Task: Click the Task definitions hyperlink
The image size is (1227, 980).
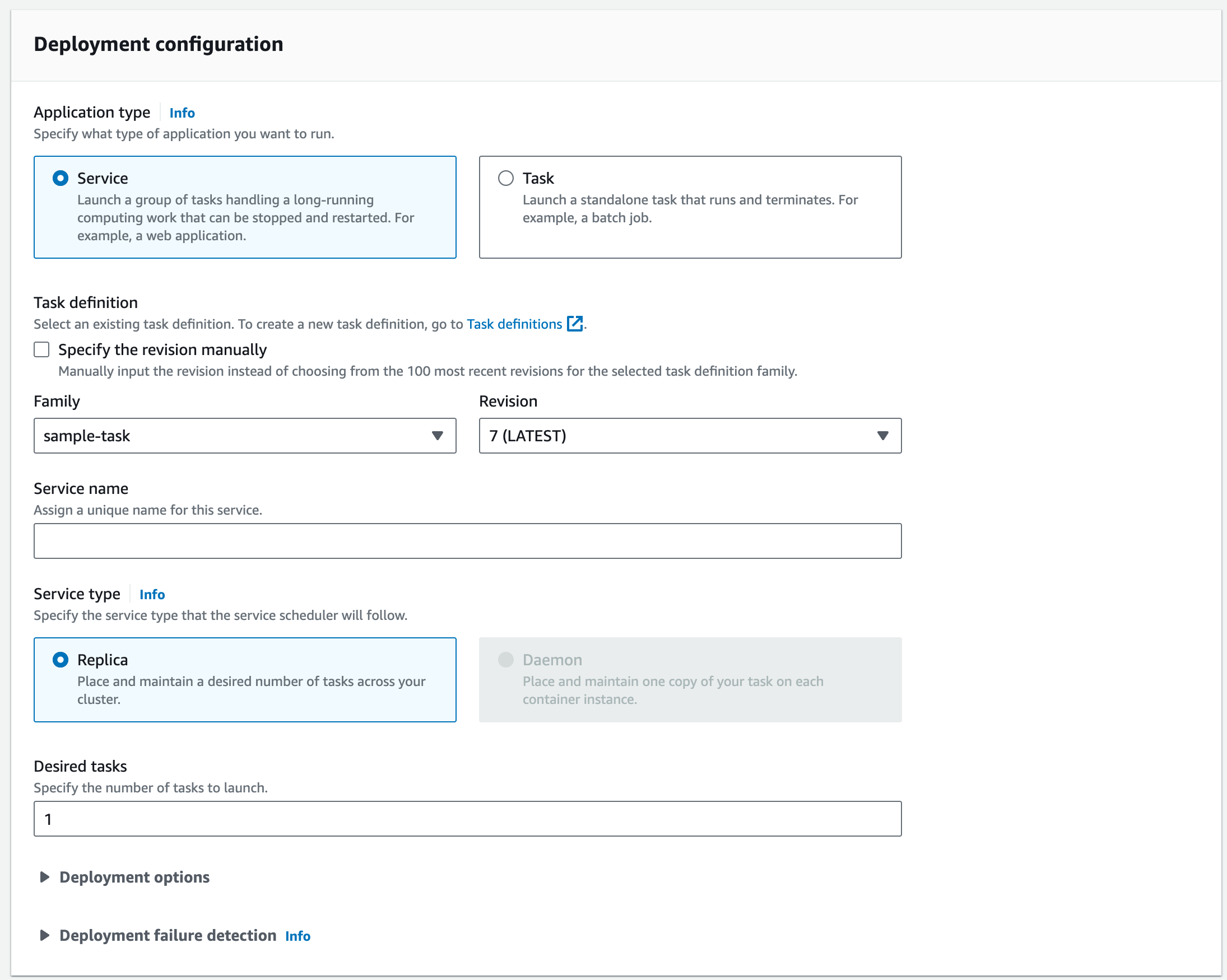Action: click(514, 324)
